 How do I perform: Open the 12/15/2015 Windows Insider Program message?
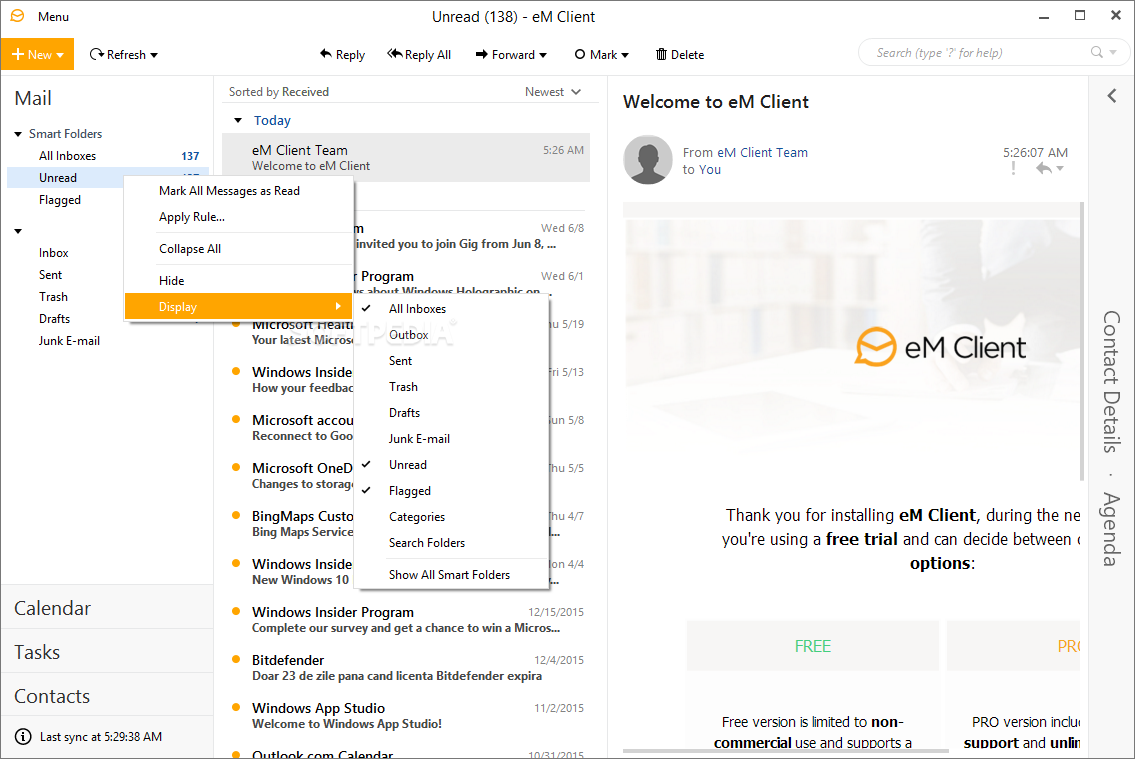[406, 619]
